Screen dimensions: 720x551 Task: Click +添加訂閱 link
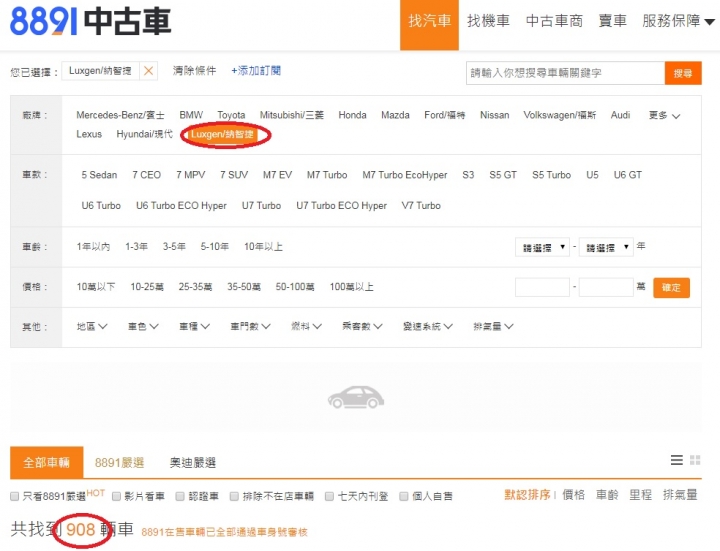[256, 71]
